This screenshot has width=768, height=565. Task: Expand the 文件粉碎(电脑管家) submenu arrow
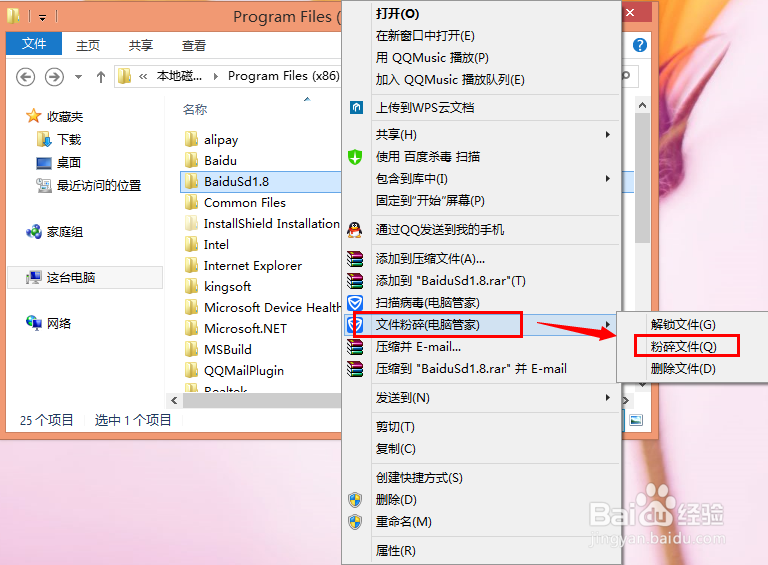[x=607, y=325]
